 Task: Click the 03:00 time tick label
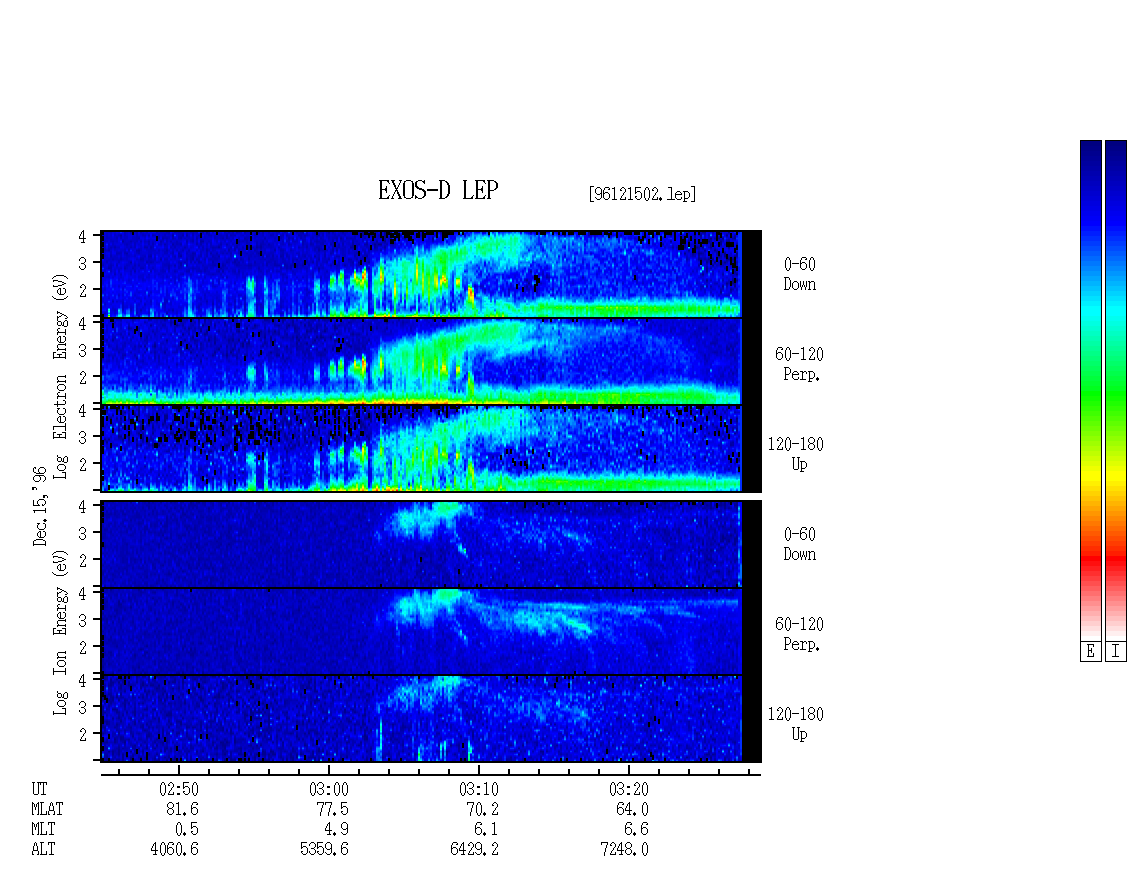(x=329, y=789)
